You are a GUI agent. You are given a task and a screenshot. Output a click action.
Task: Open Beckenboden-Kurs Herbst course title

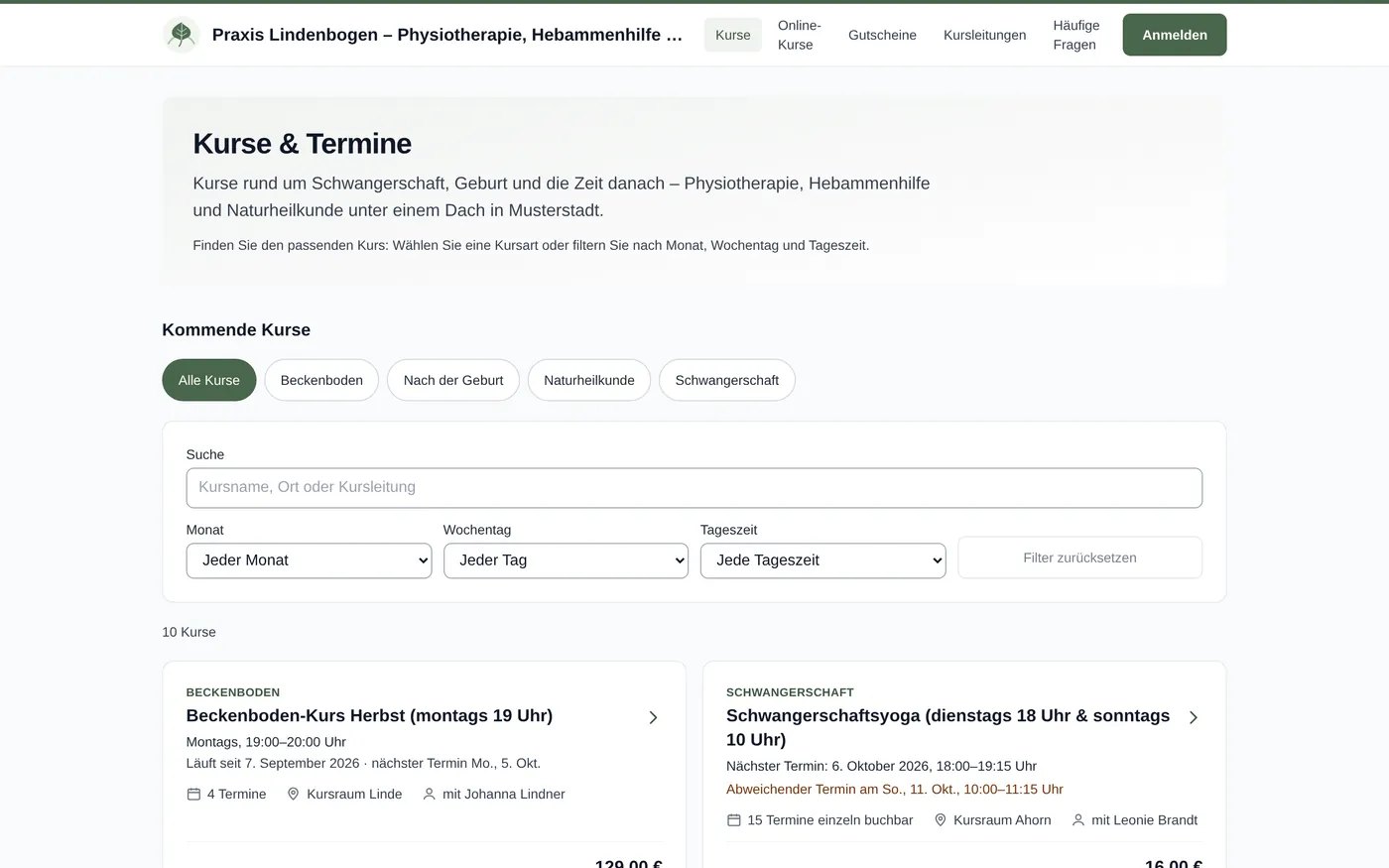tap(369, 715)
